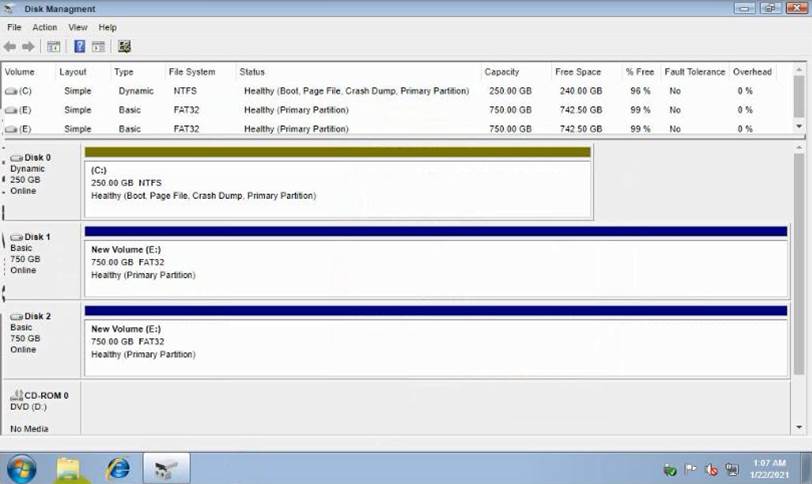The width and height of the screenshot is (812, 484).
Task: Open the Action menu
Action: tap(44, 27)
